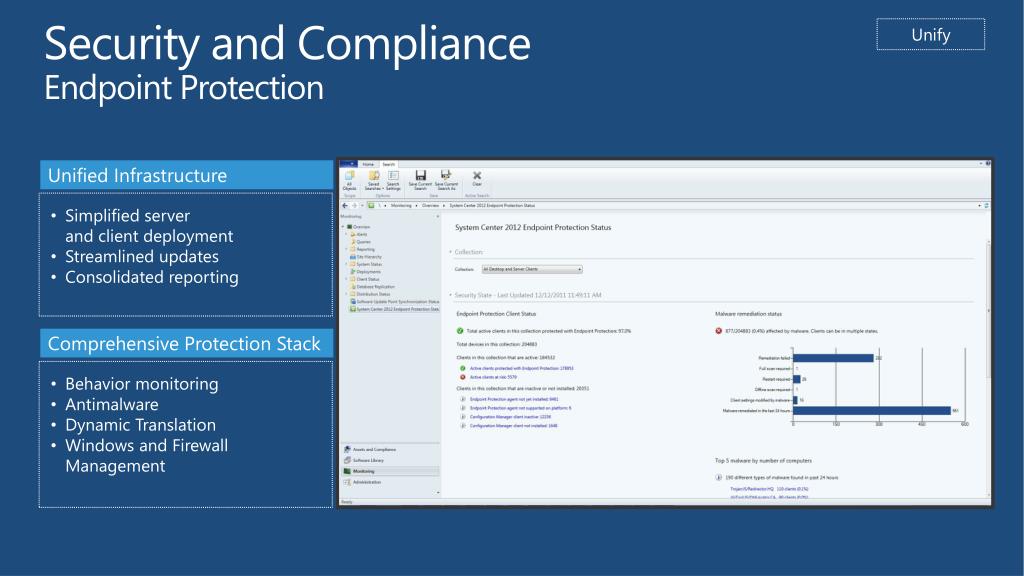Screen dimensions: 1024x576
Task: Open Endpoint Protection agent not yet installed link
Action: (514, 399)
